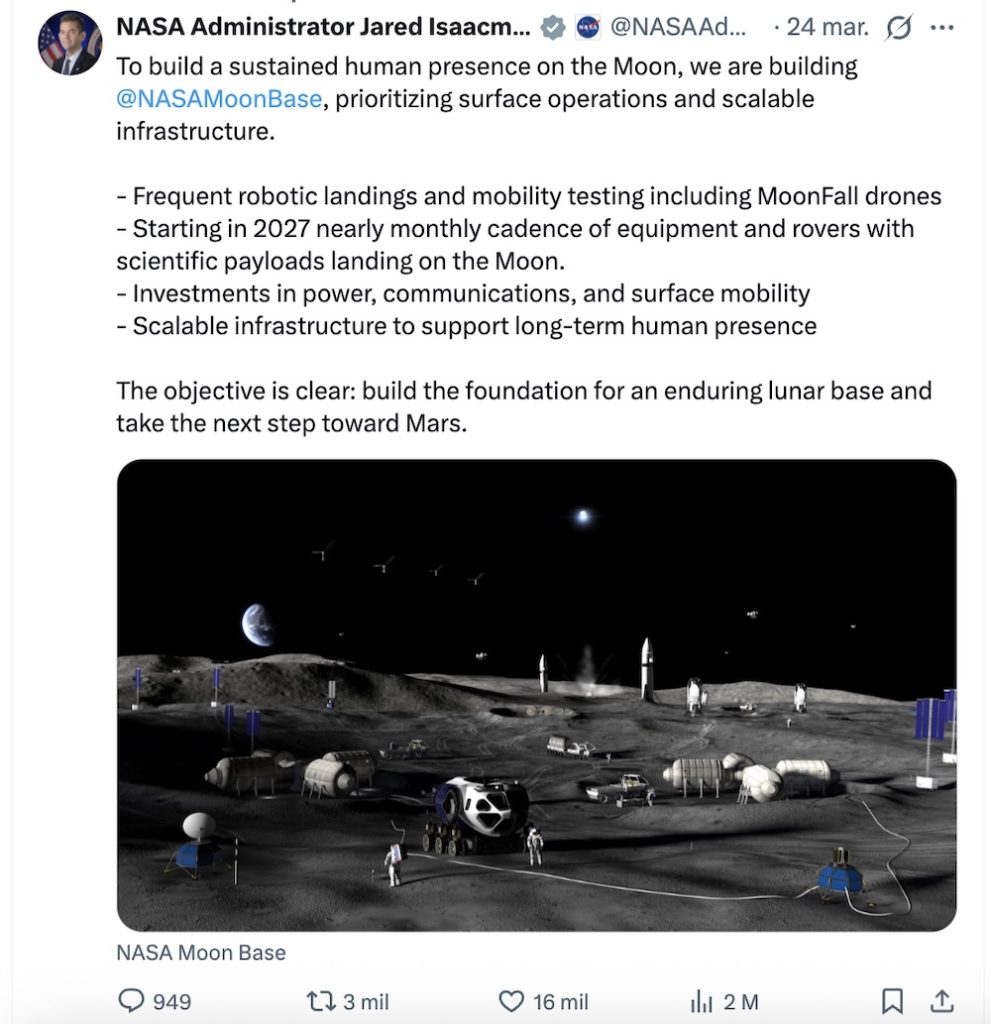Click the "NASA Moon Base" image caption
The height and width of the screenshot is (1024, 991).
(201, 952)
